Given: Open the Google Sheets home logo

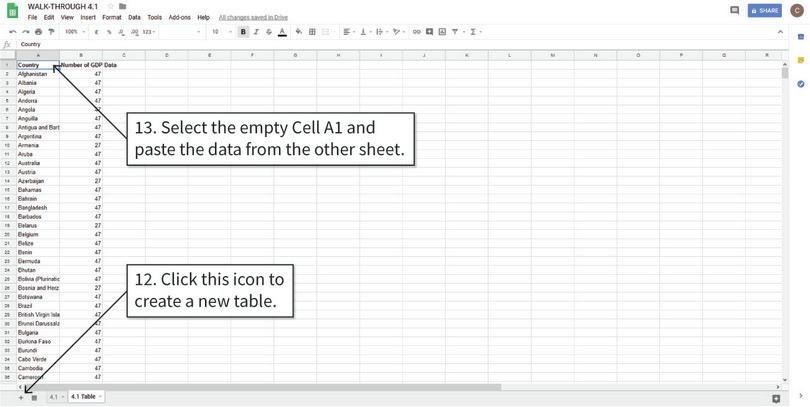Looking at the screenshot, I should (12, 11).
